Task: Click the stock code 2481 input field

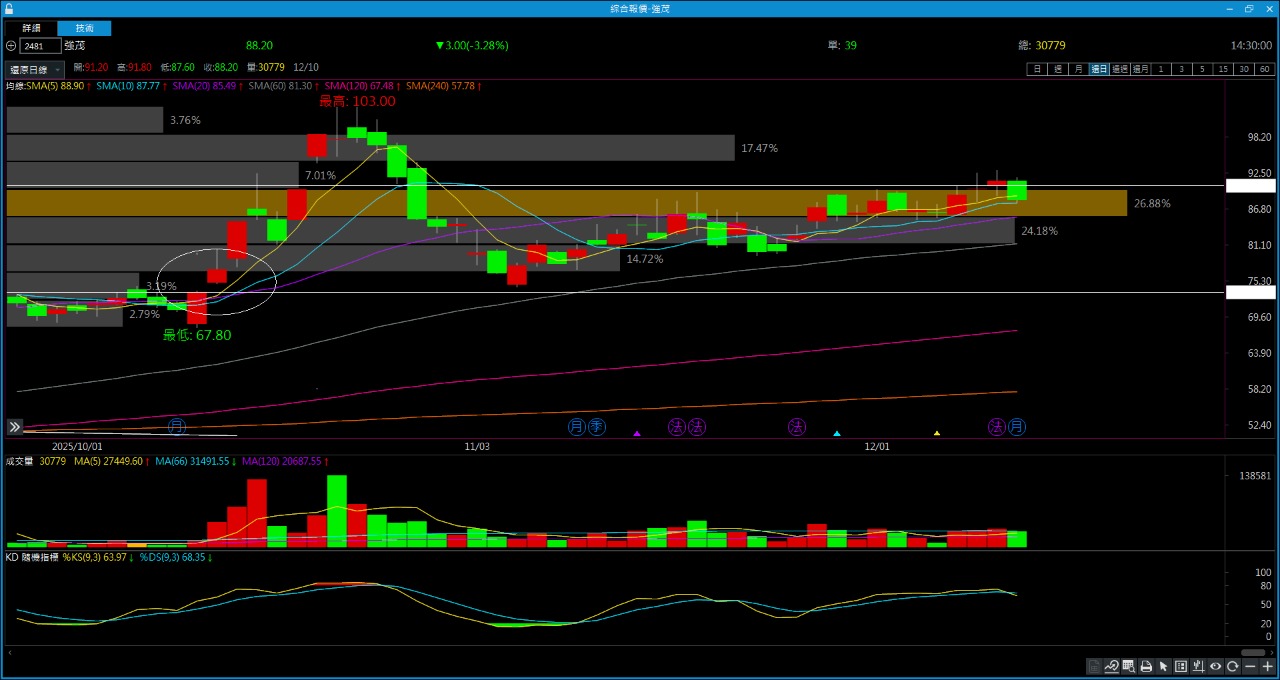Action: click(40, 46)
